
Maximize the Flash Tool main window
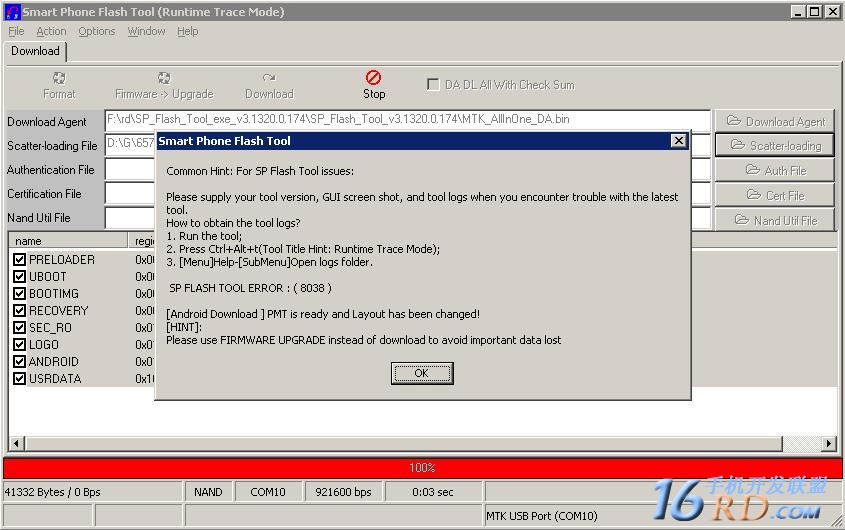(x=815, y=11)
